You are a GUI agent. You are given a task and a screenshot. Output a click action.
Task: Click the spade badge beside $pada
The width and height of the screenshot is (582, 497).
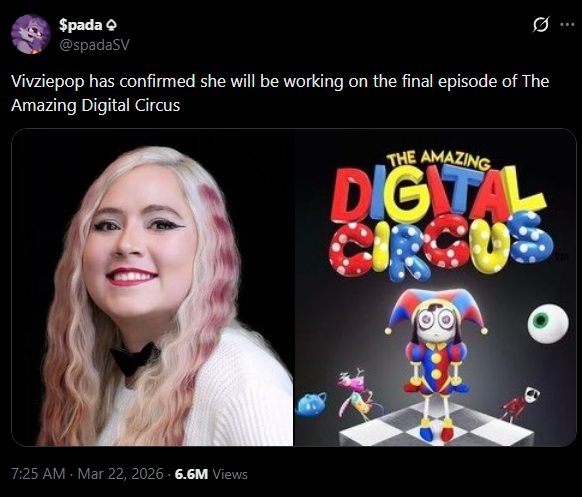click(111, 25)
